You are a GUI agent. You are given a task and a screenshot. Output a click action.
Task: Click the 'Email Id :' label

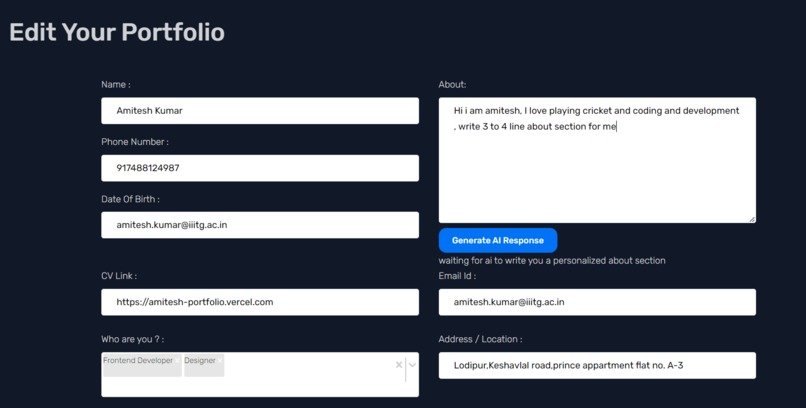[x=457, y=276]
